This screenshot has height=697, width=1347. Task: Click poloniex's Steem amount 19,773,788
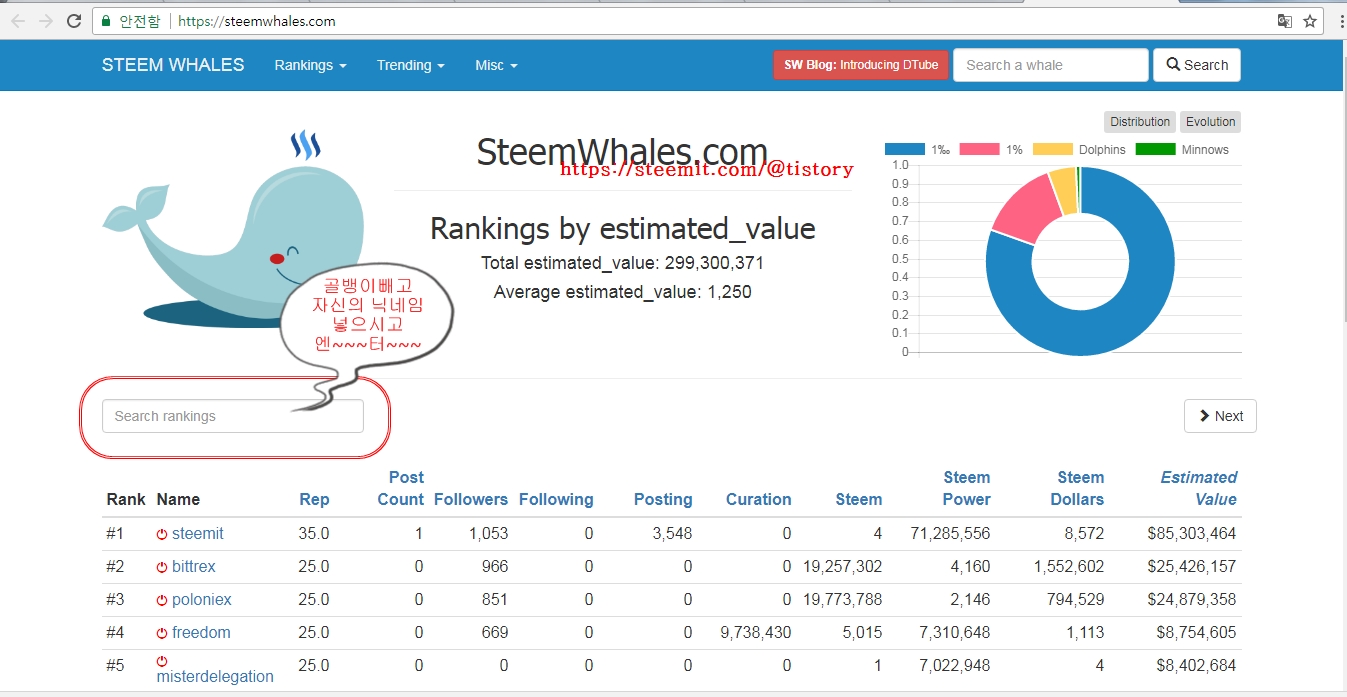coord(843,600)
